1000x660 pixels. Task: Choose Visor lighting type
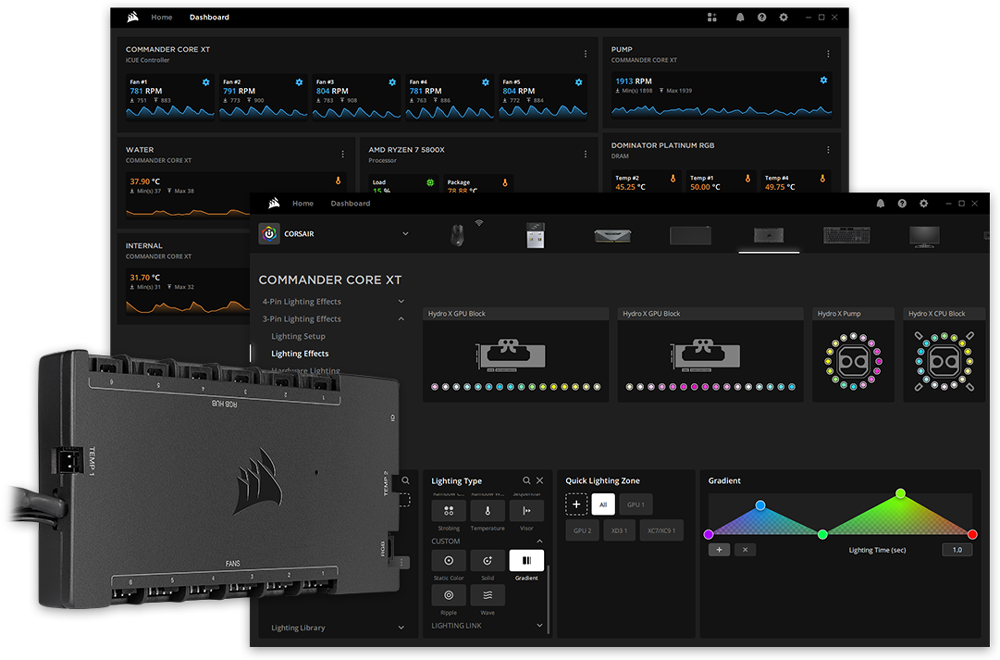click(x=526, y=511)
